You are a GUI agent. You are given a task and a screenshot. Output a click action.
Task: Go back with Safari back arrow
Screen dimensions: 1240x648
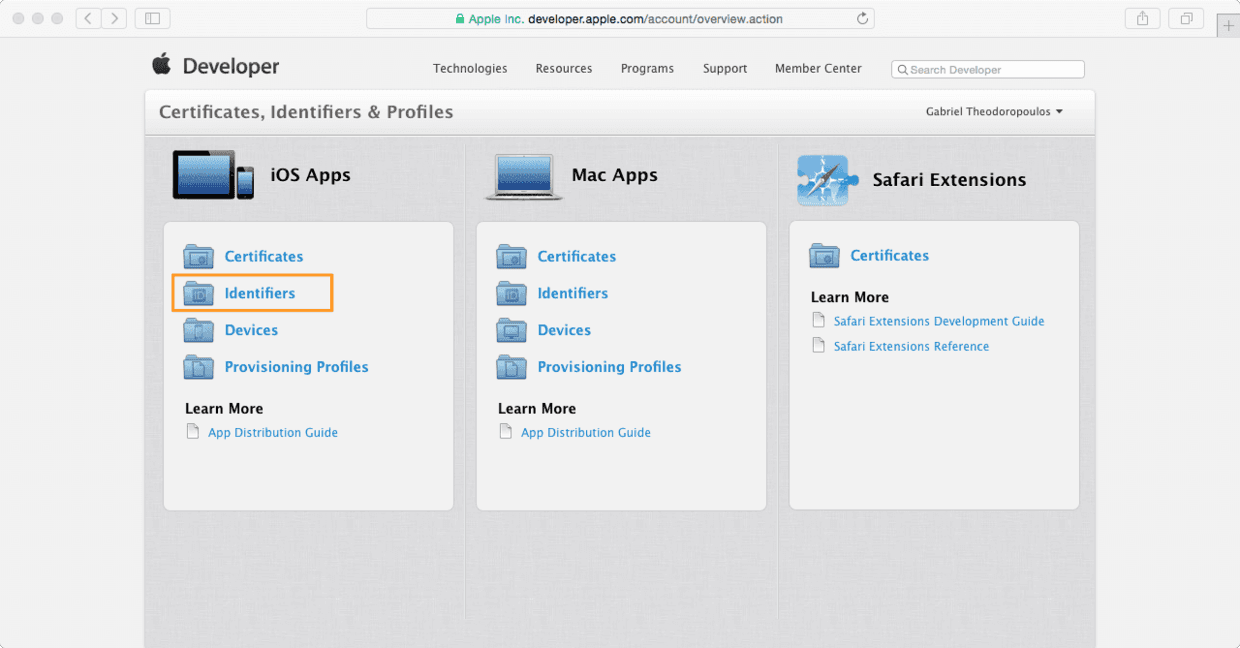[88, 18]
